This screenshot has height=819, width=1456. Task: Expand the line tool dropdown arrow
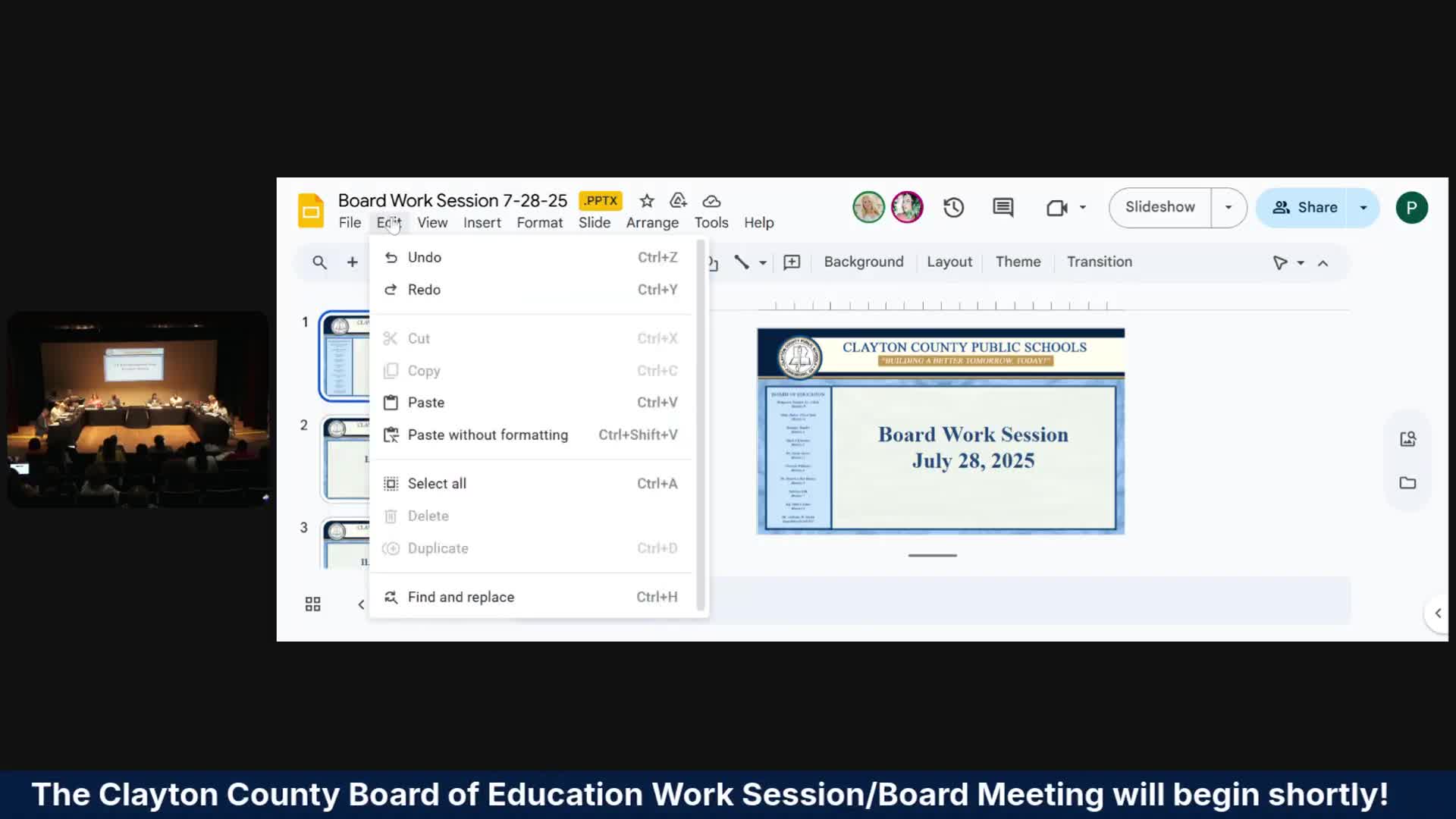point(763,263)
